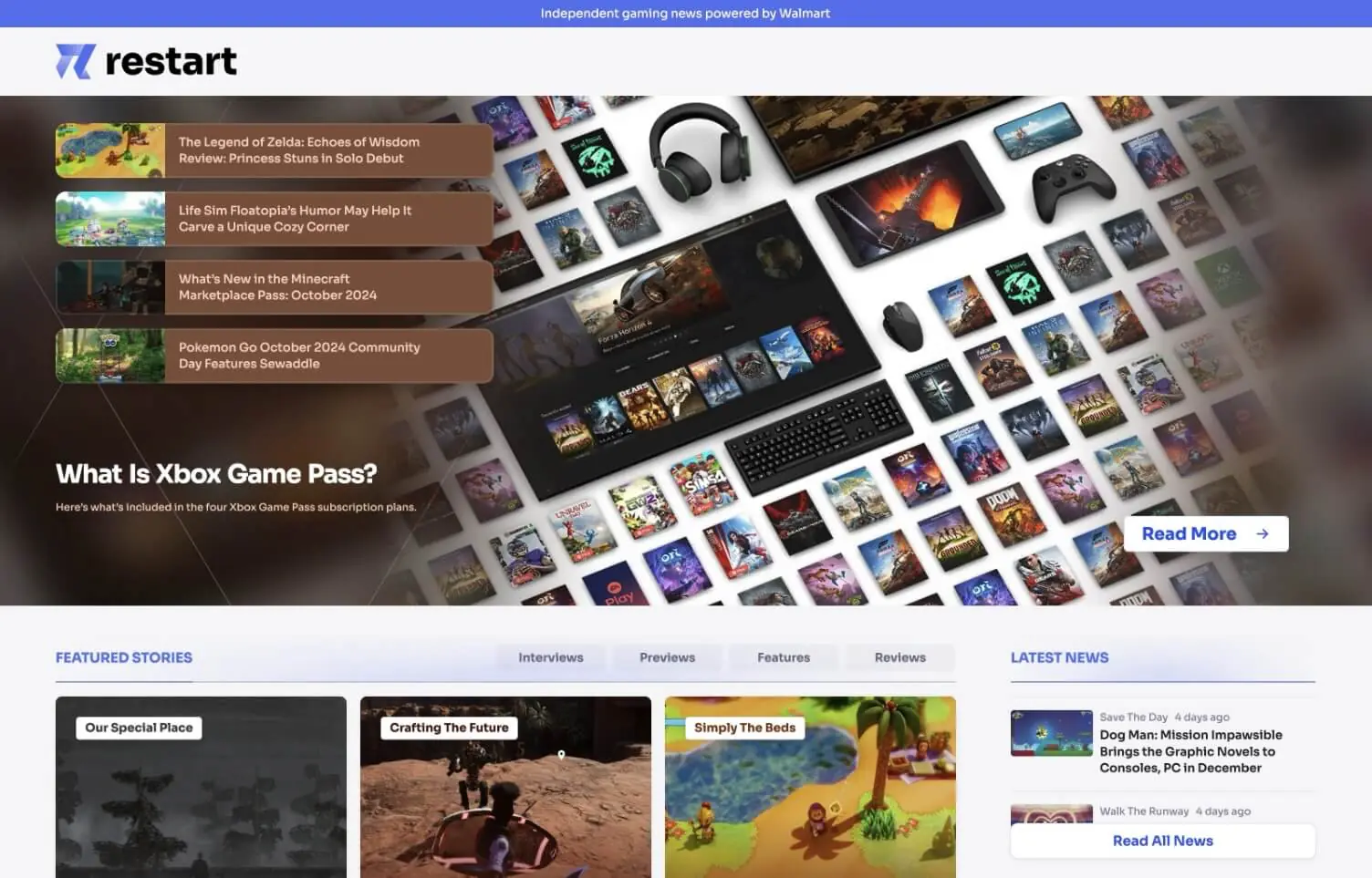The image size is (1372, 878).
Task: Click the Our Special Place featured story
Action: (x=201, y=789)
